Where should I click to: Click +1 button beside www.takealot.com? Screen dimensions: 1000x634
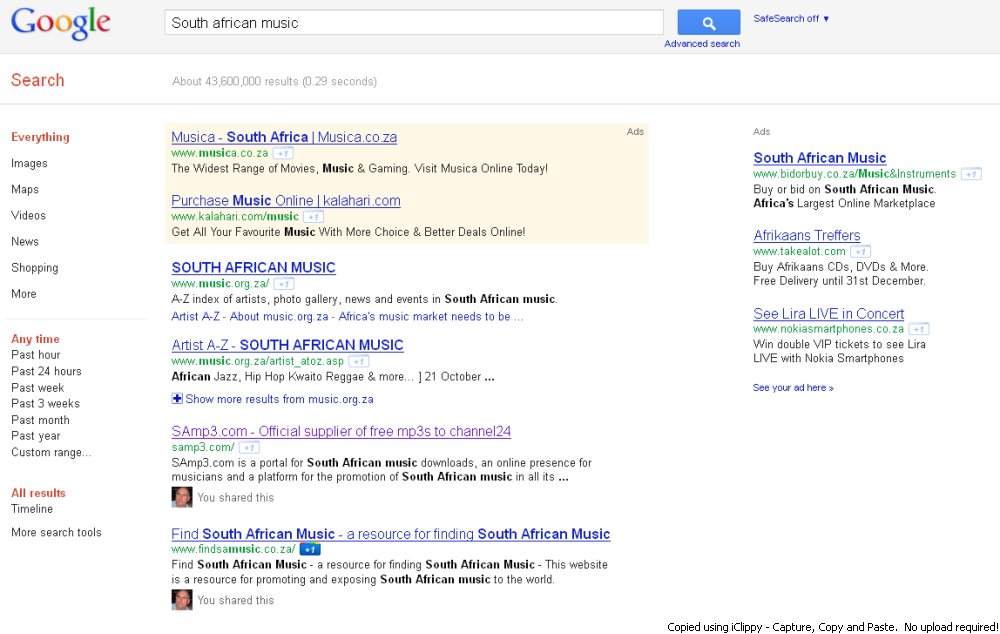(861, 251)
